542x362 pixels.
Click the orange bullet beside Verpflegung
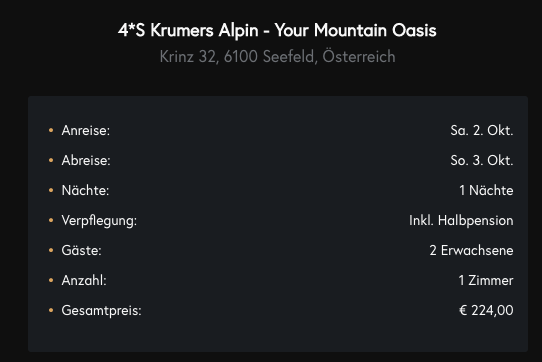click(x=51, y=220)
